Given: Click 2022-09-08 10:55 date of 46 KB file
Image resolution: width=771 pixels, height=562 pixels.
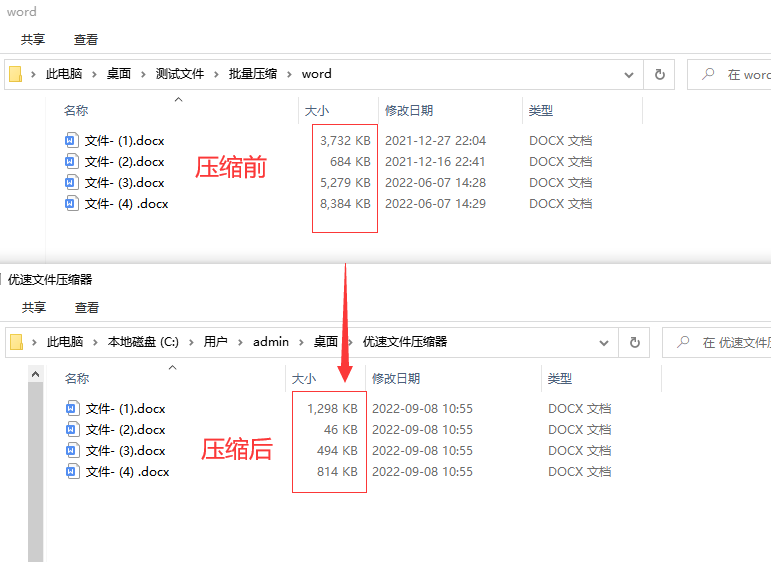Looking at the screenshot, I should pyautogui.click(x=422, y=430).
